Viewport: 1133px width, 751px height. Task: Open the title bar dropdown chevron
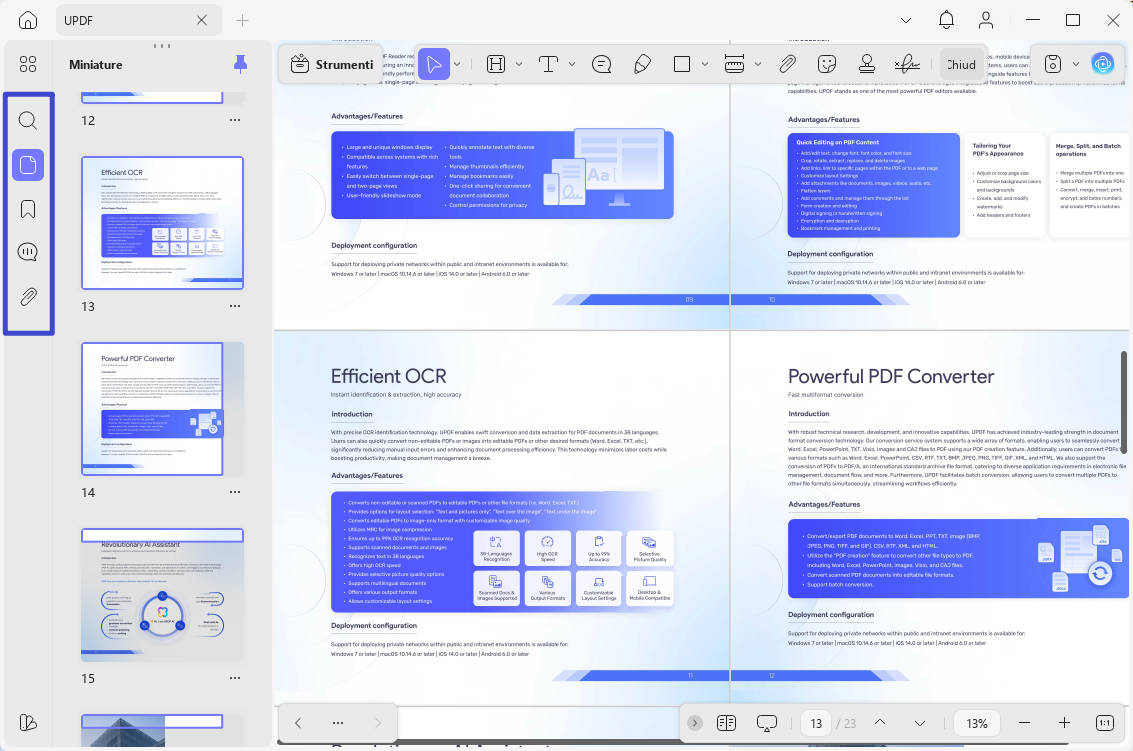click(905, 20)
